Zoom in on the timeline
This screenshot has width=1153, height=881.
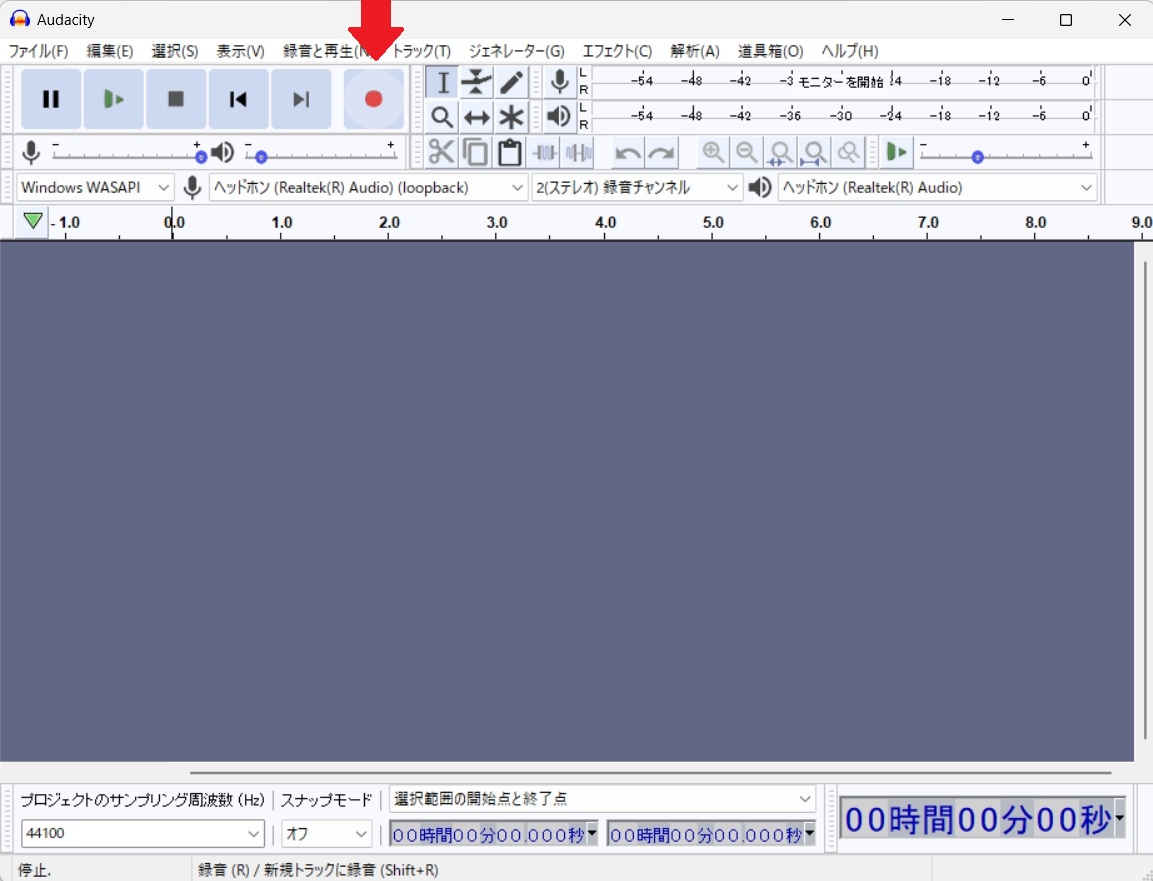(714, 152)
